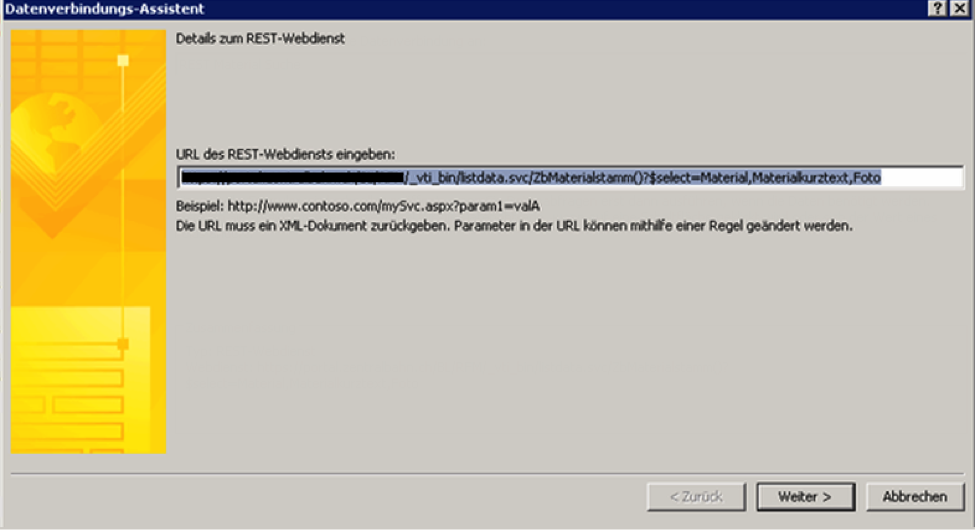This screenshot has width=975, height=530.
Task: Click the globe graphic in wizard sidebar
Action: (53, 124)
